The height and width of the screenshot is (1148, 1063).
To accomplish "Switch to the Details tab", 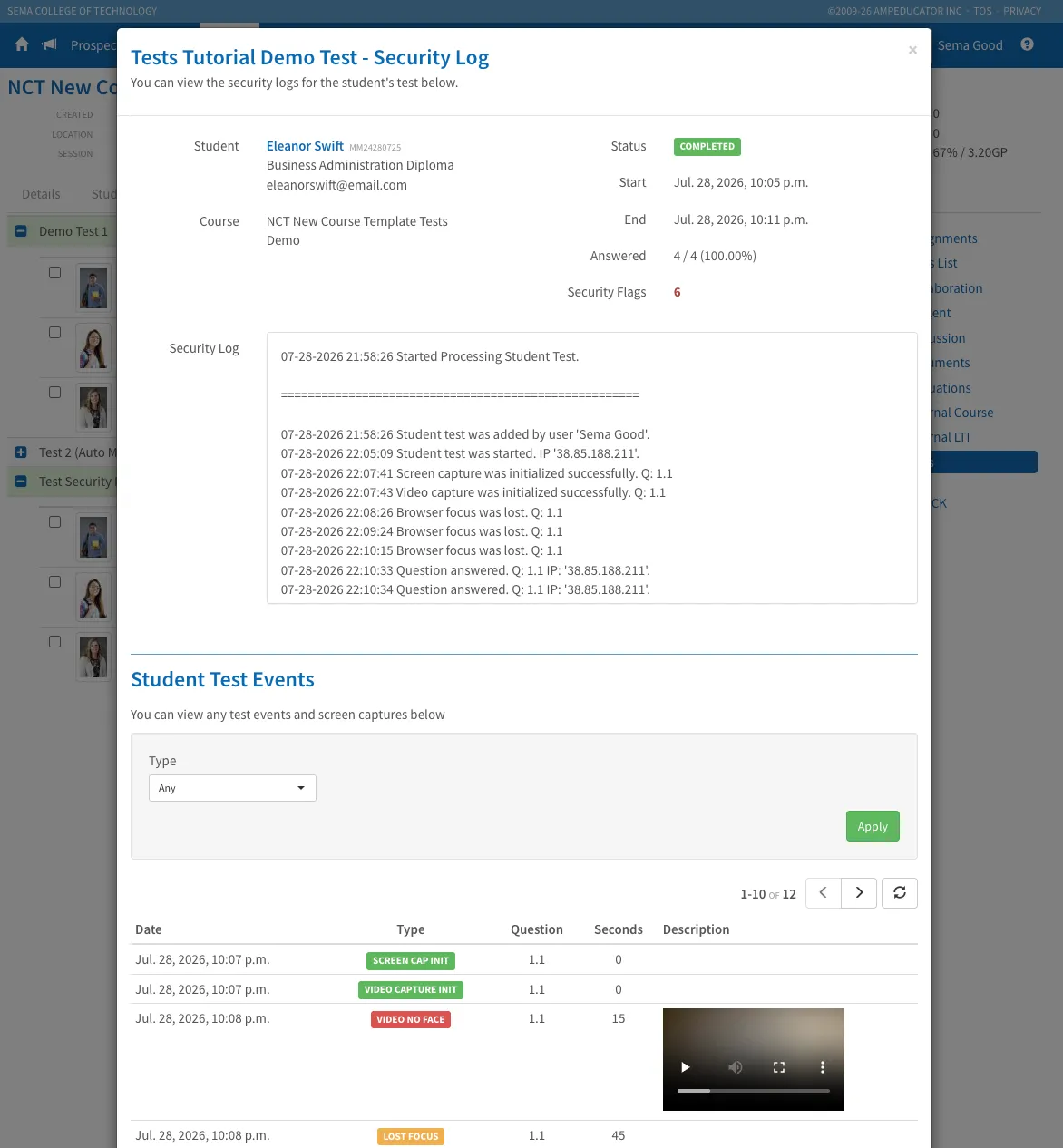I will coord(41,194).
